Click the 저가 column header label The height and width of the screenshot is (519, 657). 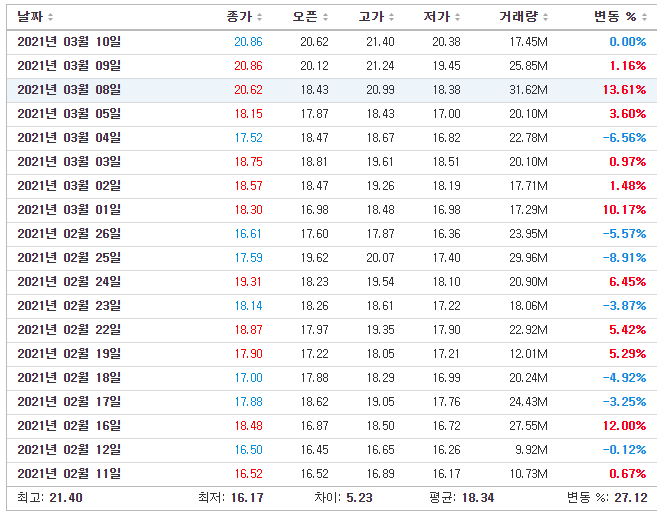coord(437,17)
